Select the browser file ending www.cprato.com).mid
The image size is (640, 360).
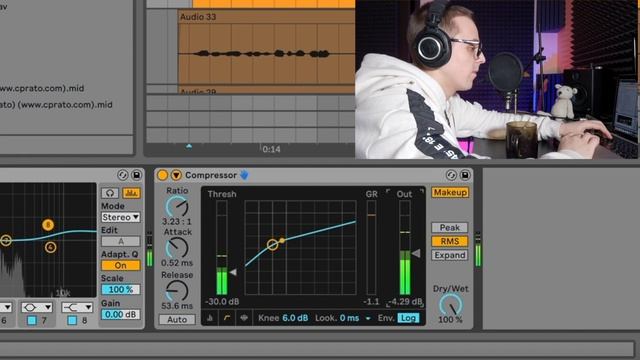(x=42, y=88)
